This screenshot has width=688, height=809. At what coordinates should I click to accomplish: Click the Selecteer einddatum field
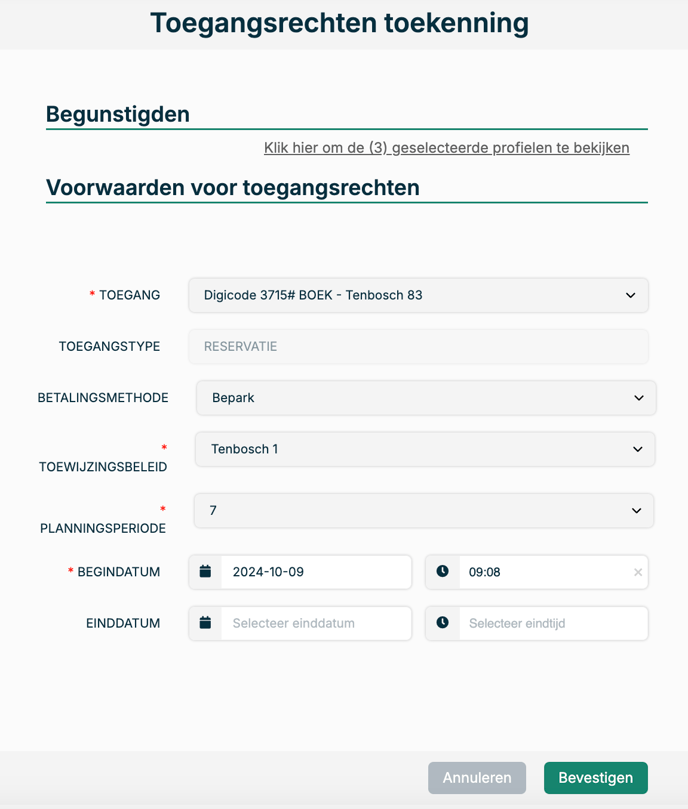coord(316,623)
